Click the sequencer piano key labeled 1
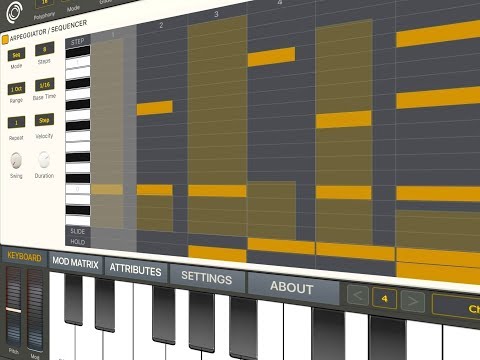This screenshot has height=360, width=480. point(78,62)
